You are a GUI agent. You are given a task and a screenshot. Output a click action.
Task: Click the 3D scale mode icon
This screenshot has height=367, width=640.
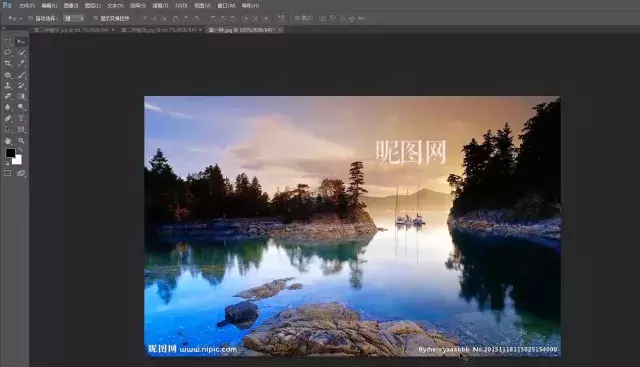pyautogui.click(x=362, y=18)
